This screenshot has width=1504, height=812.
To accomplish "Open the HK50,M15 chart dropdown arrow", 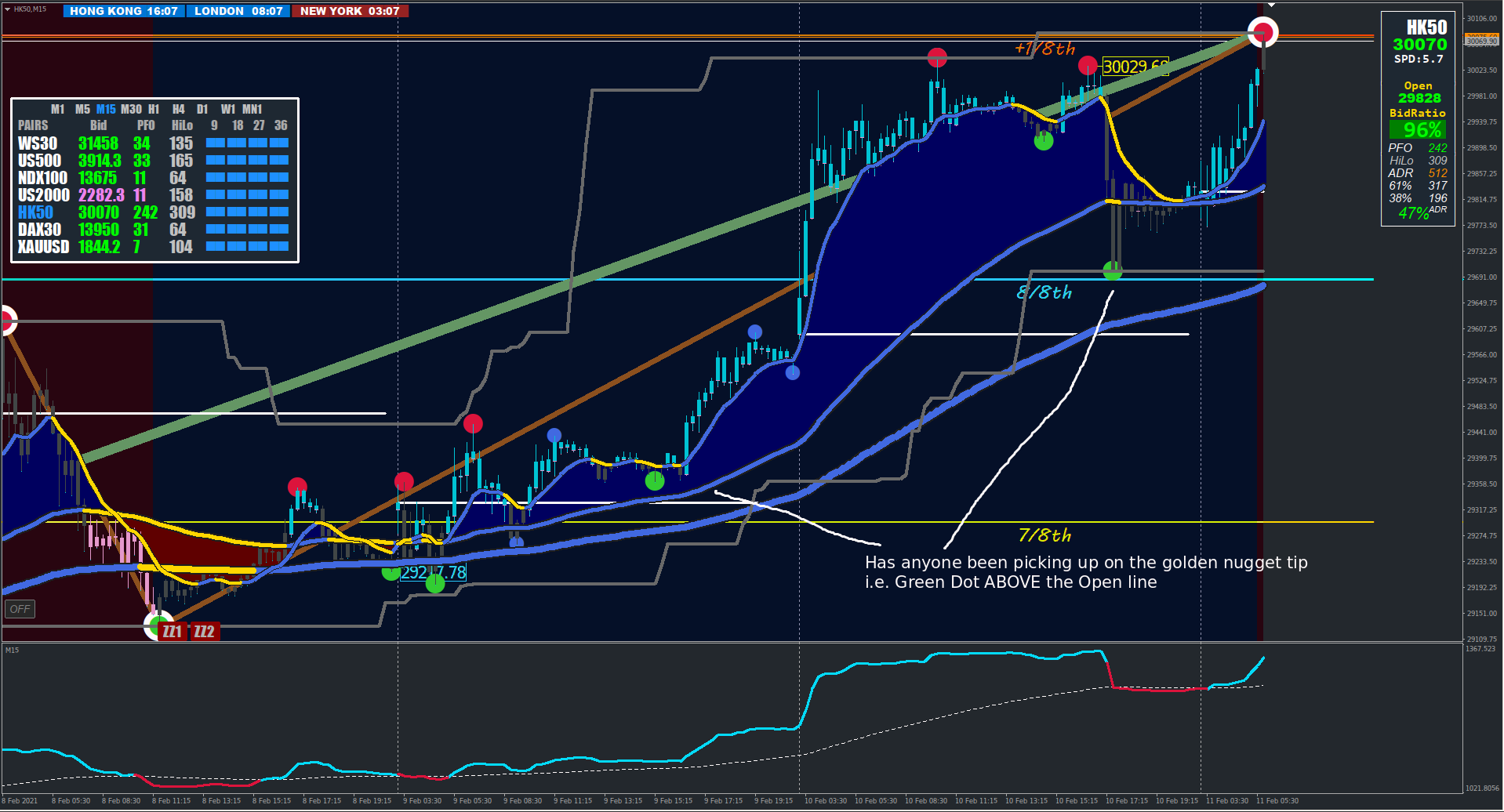I will pyautogui.click(x=8, y=9).
